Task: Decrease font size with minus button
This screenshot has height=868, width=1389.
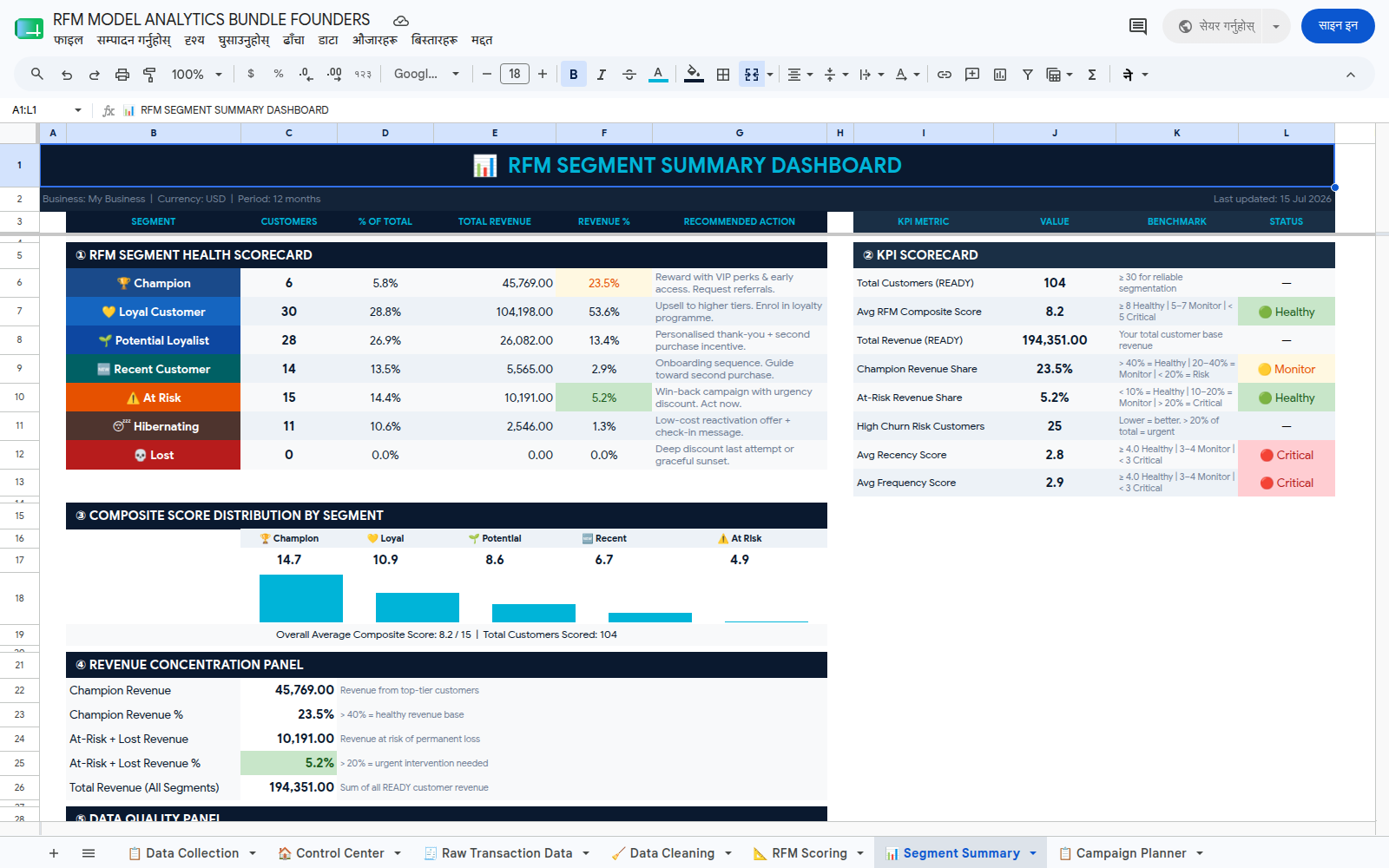Action: pos(487,75)
